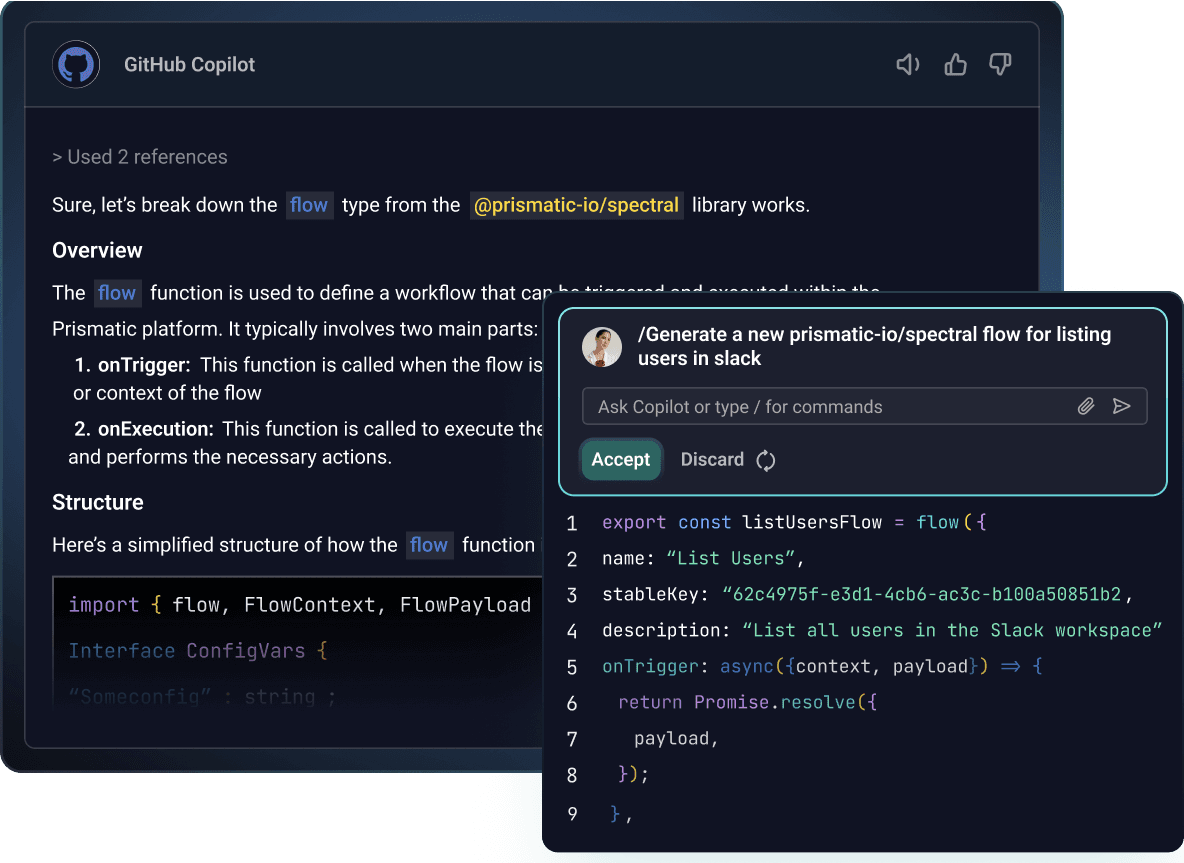Image resolution: width=1184 pixels, height=863 pixels.
Task: Click the GitHub Copilot logo avatar
Action: [76, 64]
